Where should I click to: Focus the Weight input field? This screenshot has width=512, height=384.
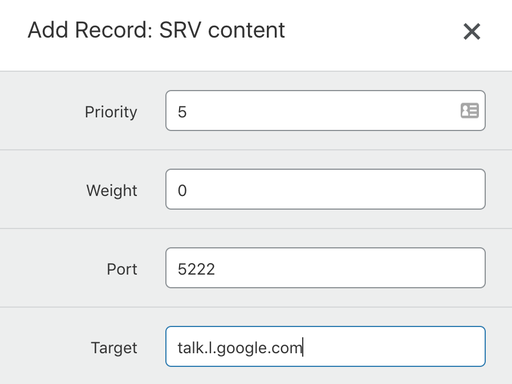point(325,189)
